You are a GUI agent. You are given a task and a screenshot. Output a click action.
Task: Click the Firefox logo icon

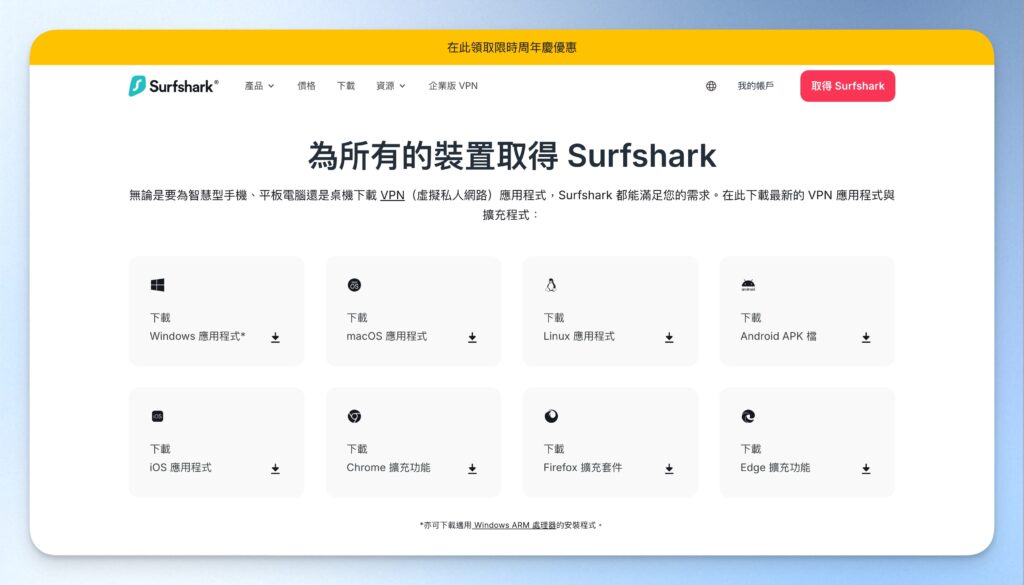coord(551,416)
